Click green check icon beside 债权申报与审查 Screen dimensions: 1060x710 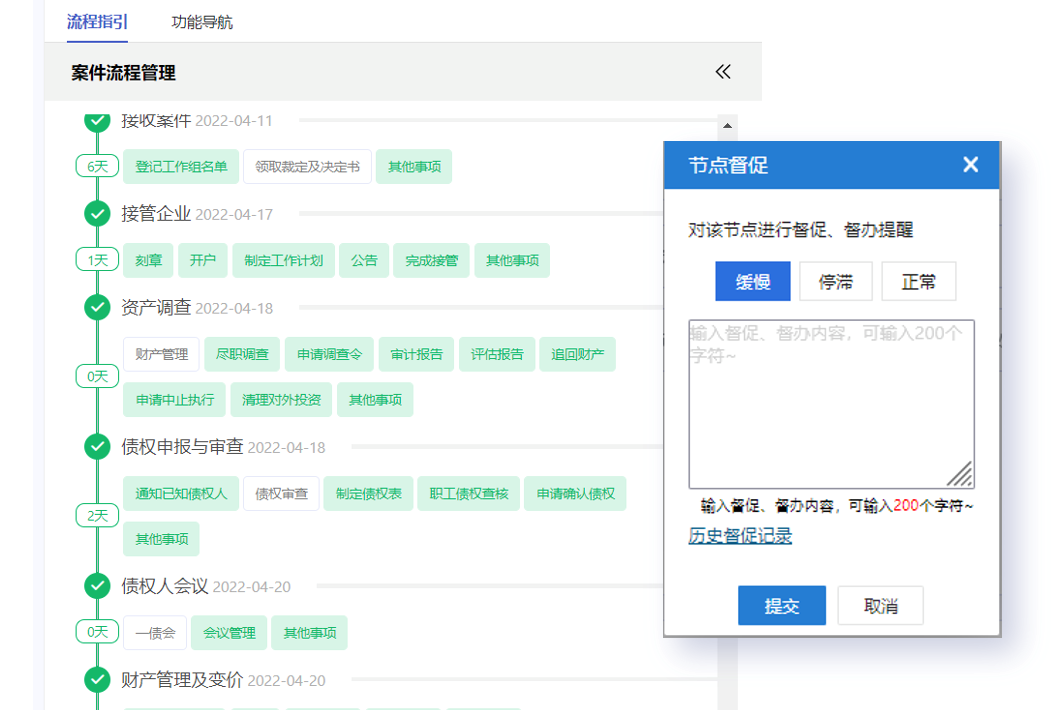point(97,447)
